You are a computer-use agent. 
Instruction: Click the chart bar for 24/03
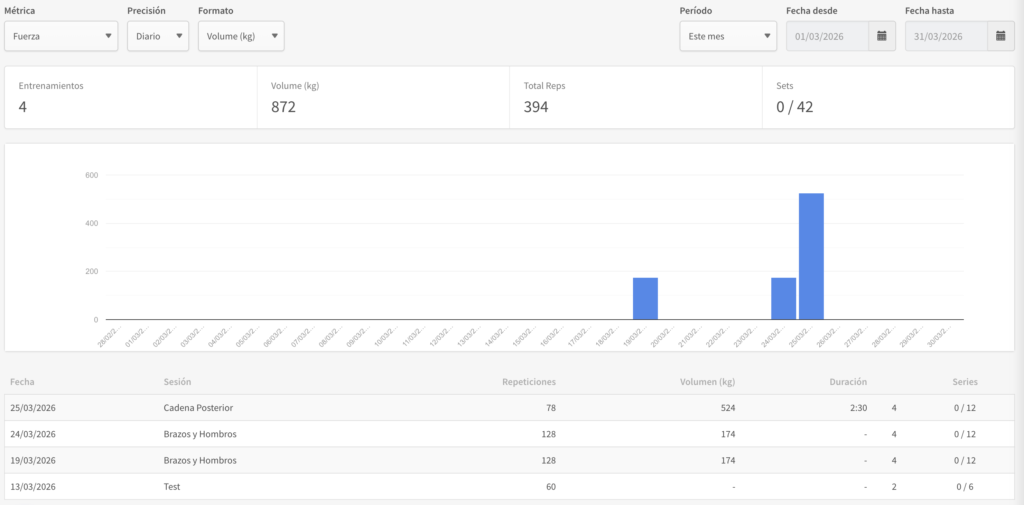783,298
